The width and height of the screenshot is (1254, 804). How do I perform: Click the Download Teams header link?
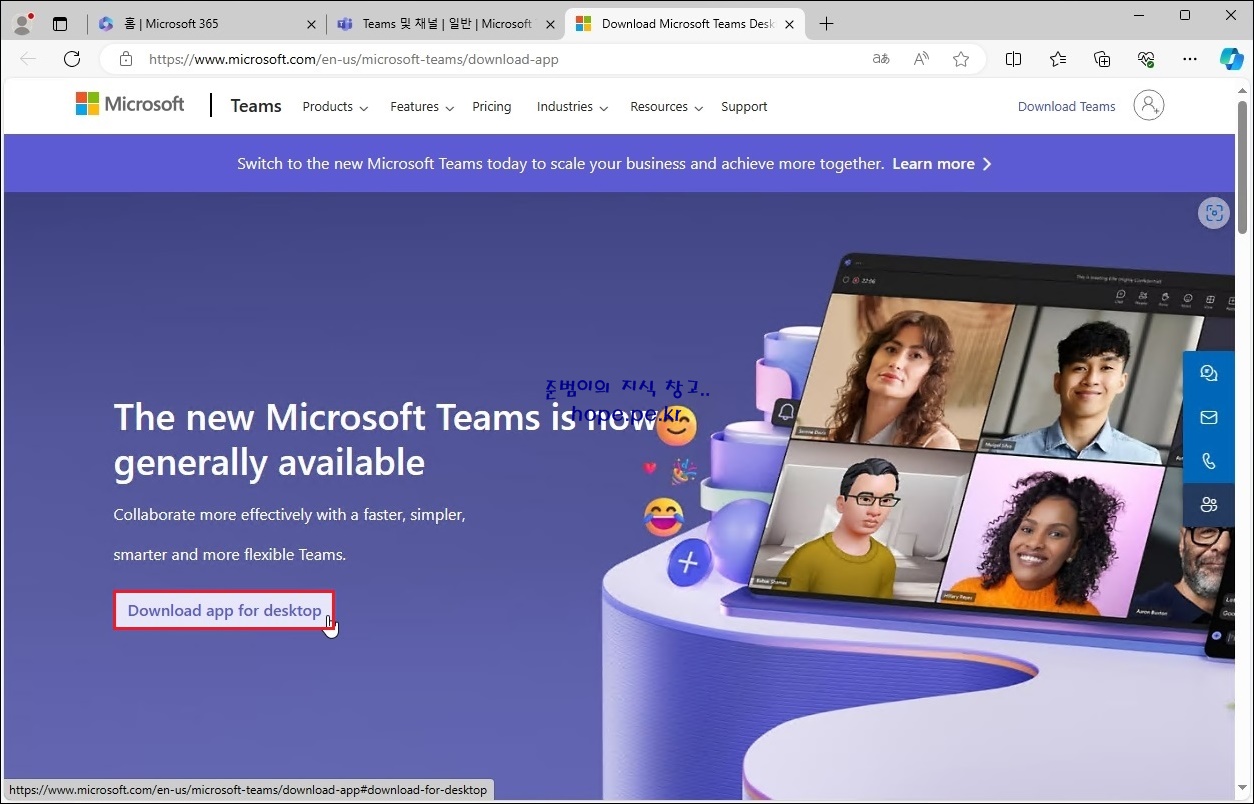click(1066, 107)
